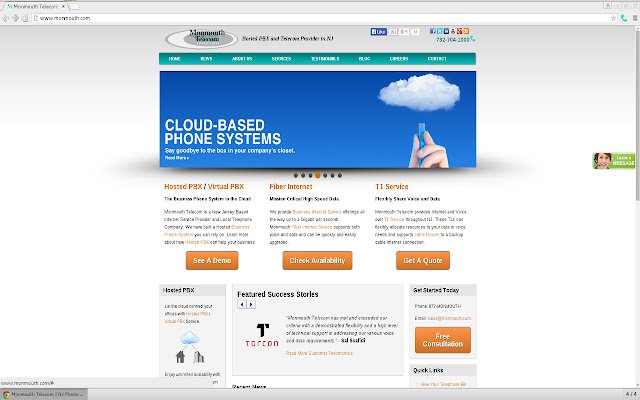The height and width of the screenshot is (400, 640).
Task: Click the browser back arrow
Action: tap(6, 18)
